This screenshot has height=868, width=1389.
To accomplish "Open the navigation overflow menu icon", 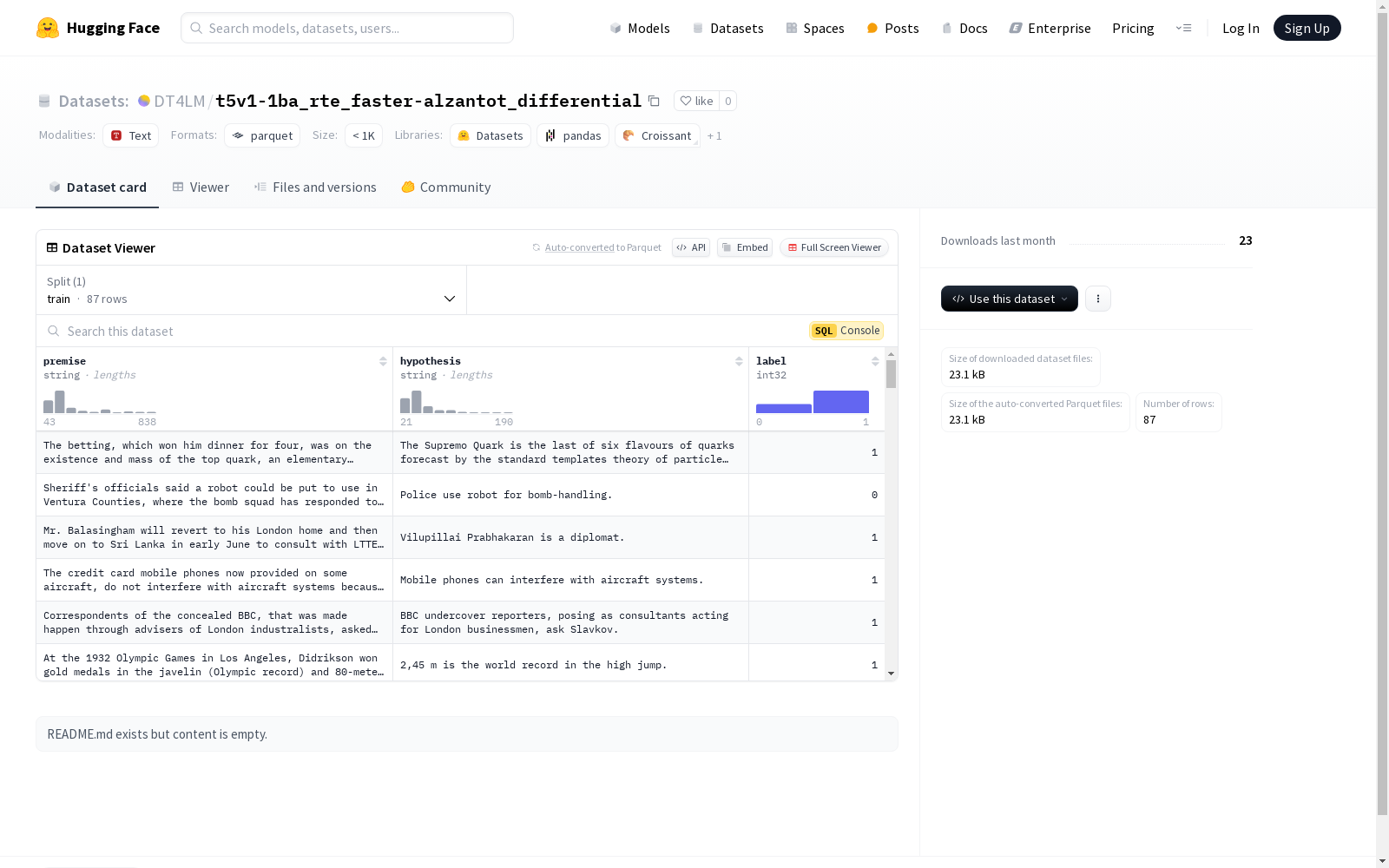I will click(x=1183, y=28).
